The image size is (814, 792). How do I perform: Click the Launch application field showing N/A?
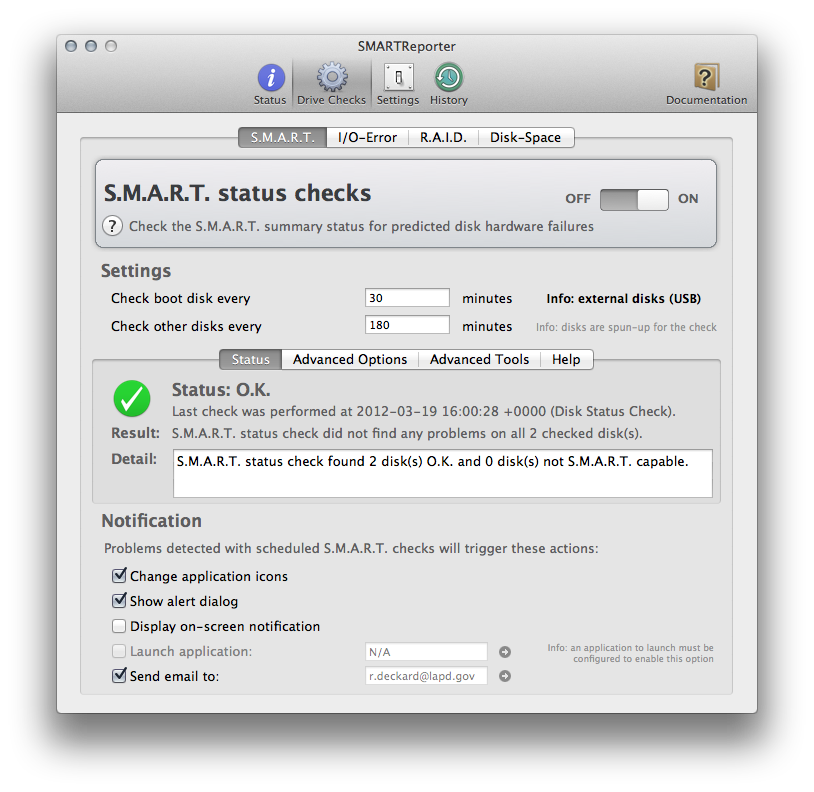click(426, 652)
